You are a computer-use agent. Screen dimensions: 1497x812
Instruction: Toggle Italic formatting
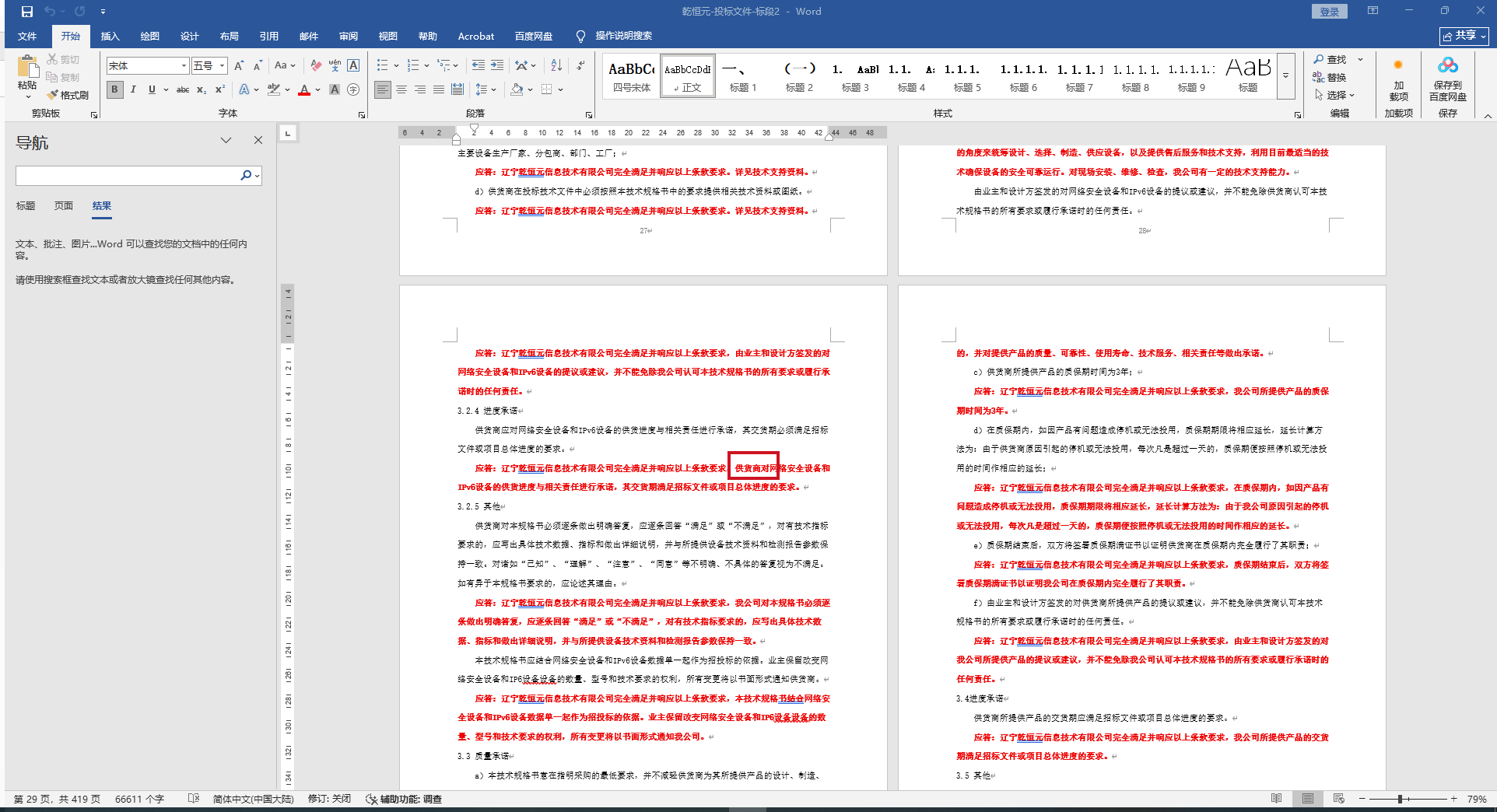pos(134,89)
